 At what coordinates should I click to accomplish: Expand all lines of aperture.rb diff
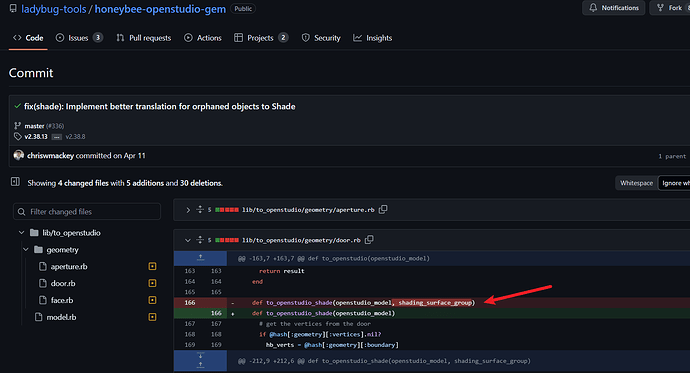point(200,209)
